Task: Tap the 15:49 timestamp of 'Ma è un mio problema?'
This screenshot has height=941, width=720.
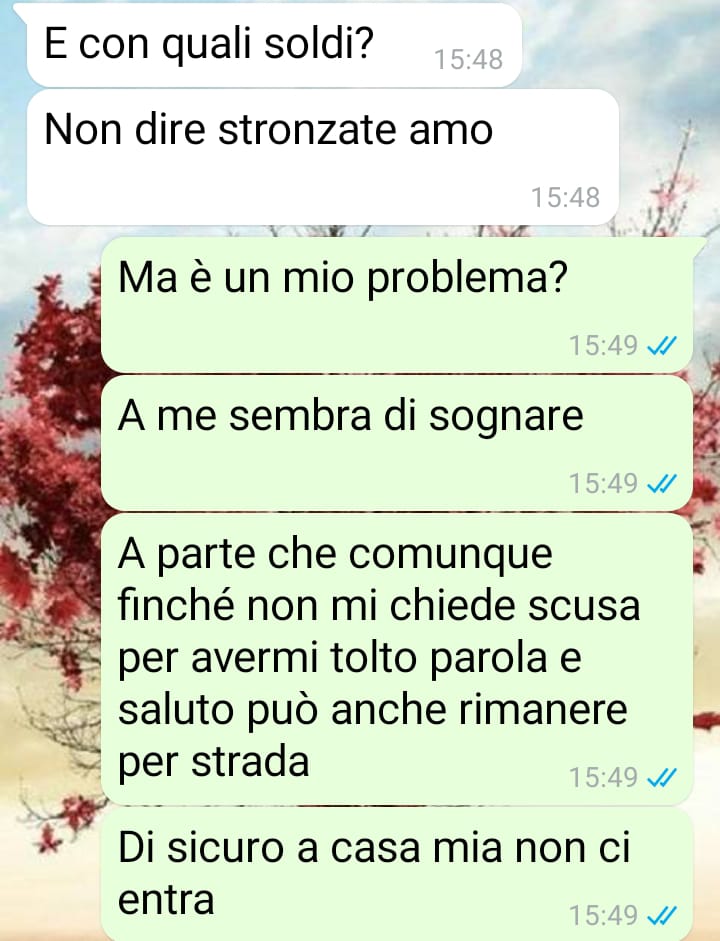Action: point(603,346)
